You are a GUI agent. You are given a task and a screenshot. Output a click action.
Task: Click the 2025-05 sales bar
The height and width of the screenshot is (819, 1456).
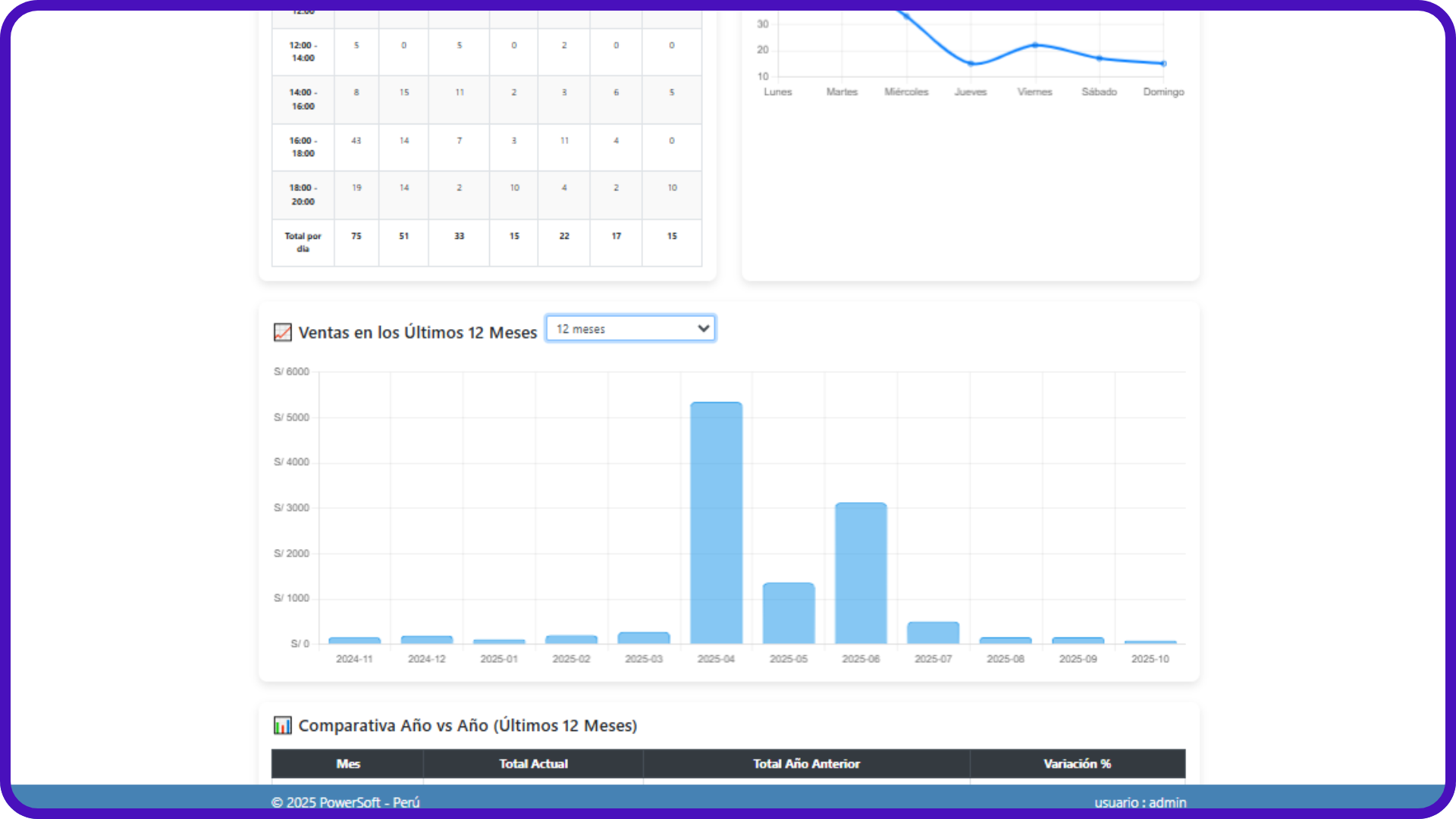789,613
